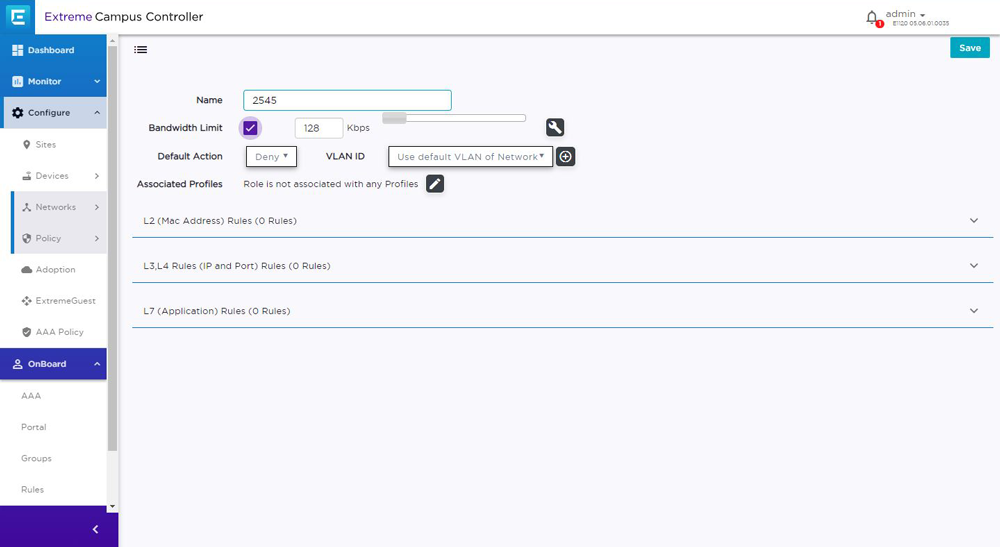Click the plus icon next to VLAN ID
The width and height of the screenshot is (1000, 547).
pos(566,157)
